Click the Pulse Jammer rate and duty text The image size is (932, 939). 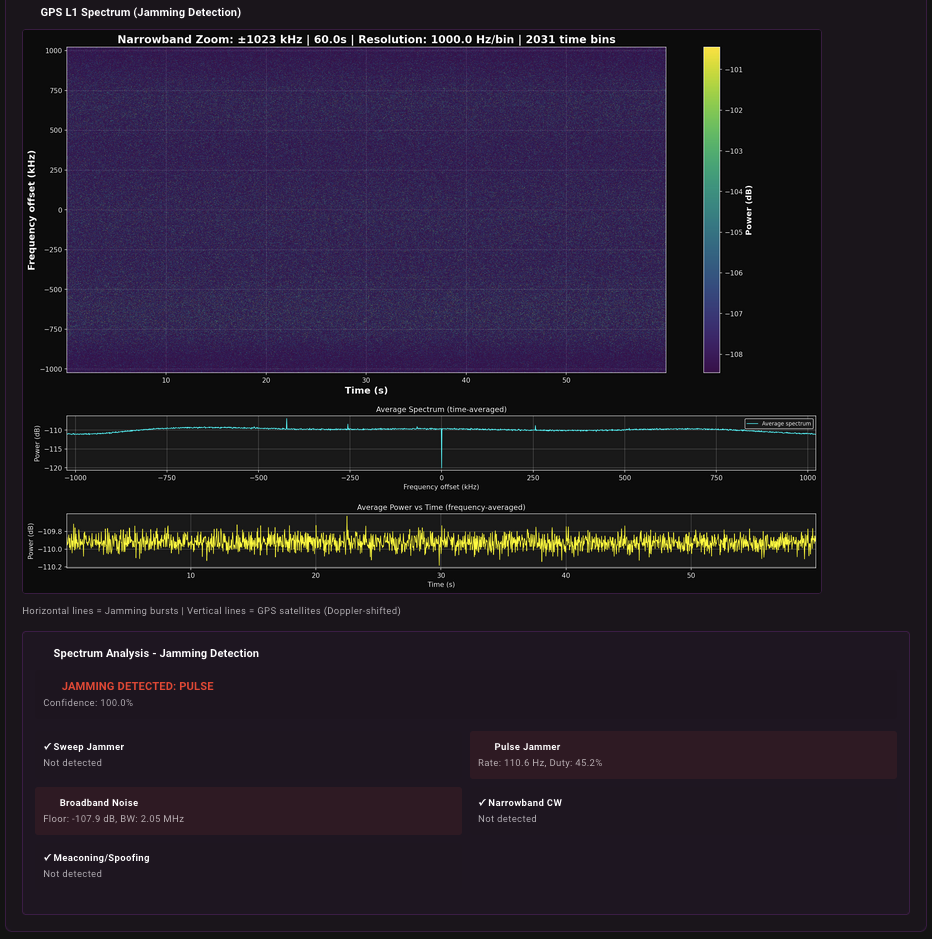(x=540, y=763)
